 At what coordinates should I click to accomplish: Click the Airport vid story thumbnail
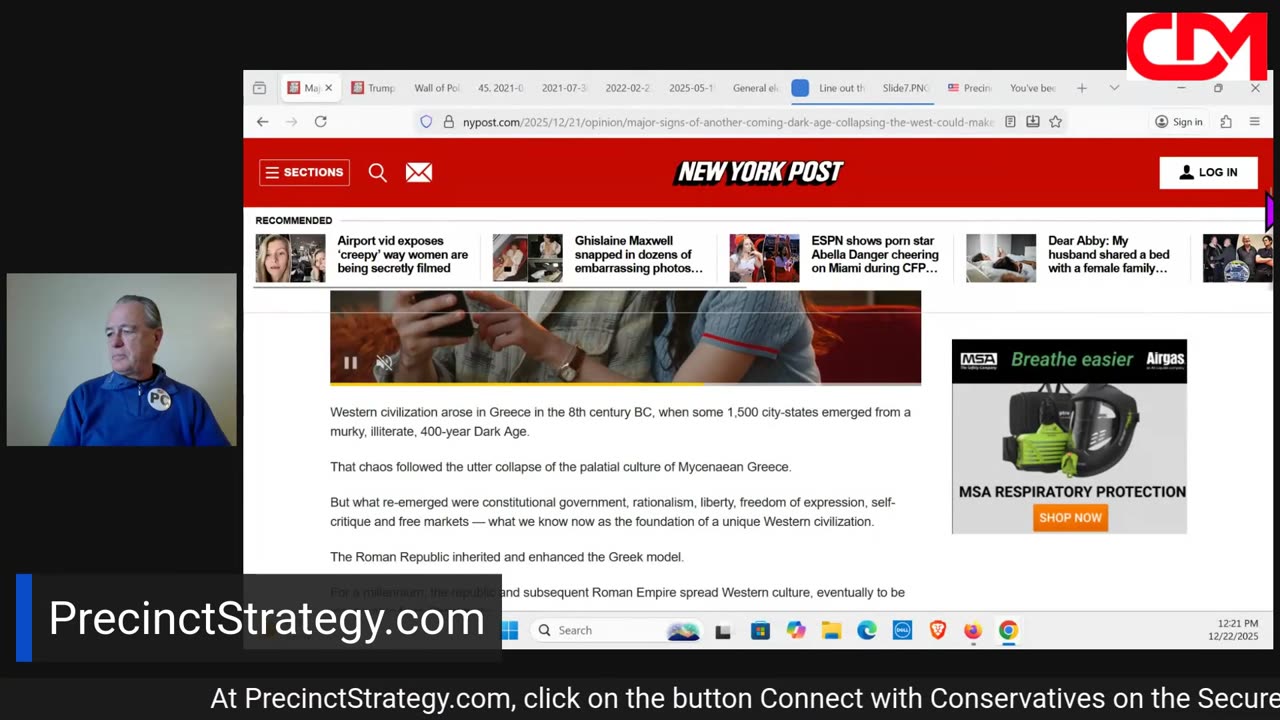coord(290,258)
